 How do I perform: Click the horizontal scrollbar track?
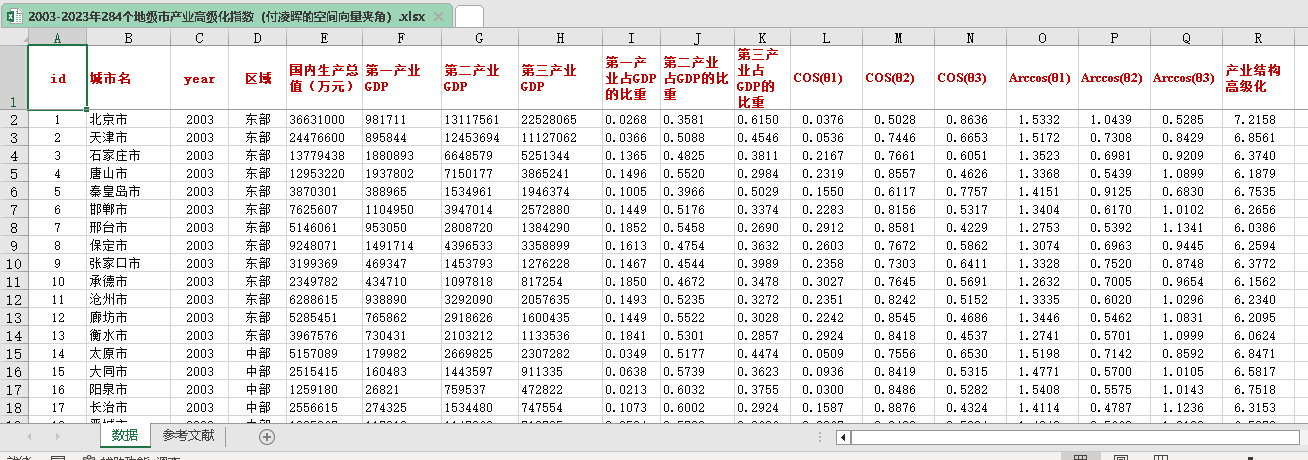1070,437
